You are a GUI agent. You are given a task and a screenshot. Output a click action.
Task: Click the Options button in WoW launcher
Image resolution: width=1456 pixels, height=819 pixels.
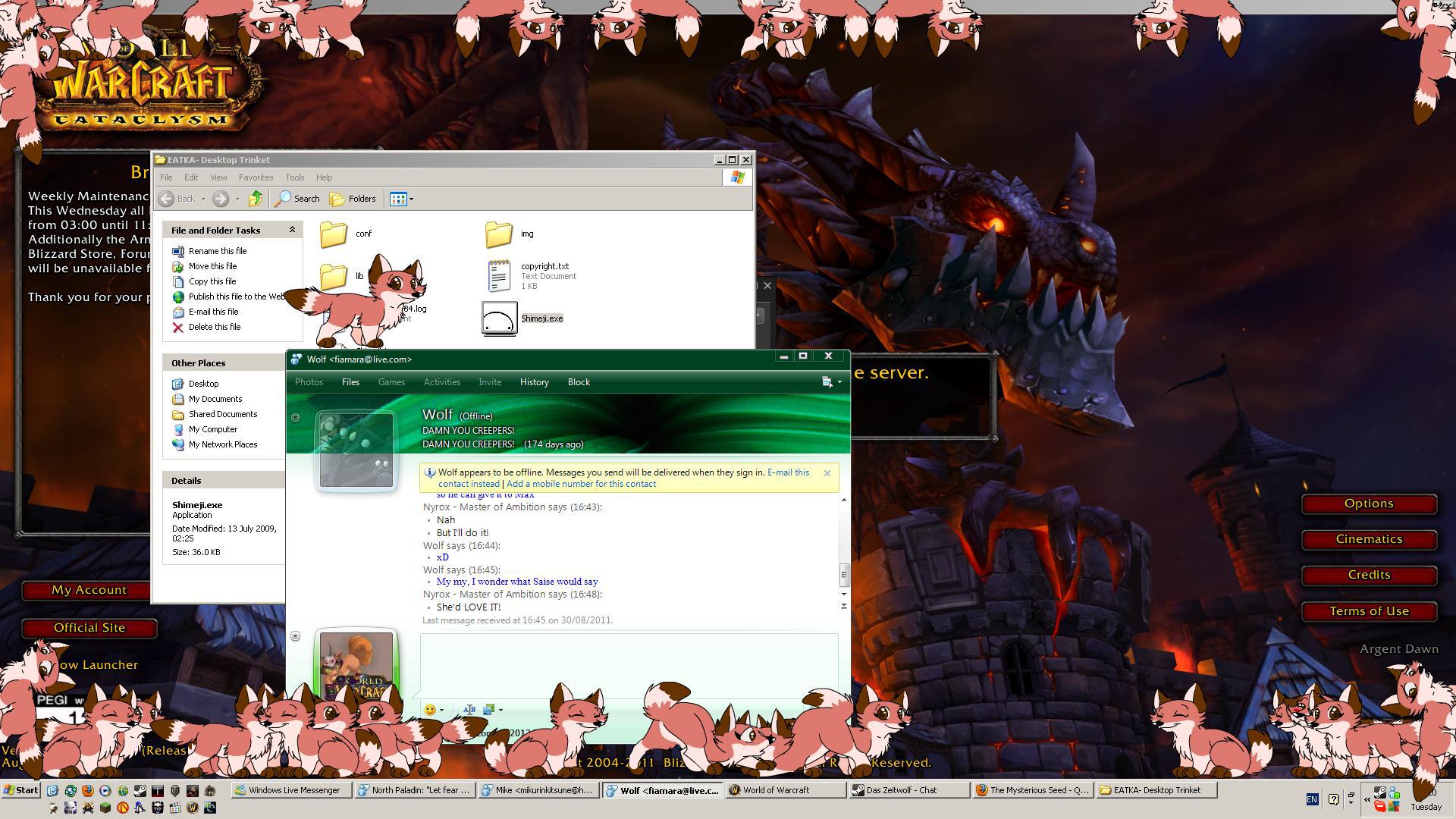1369,504
